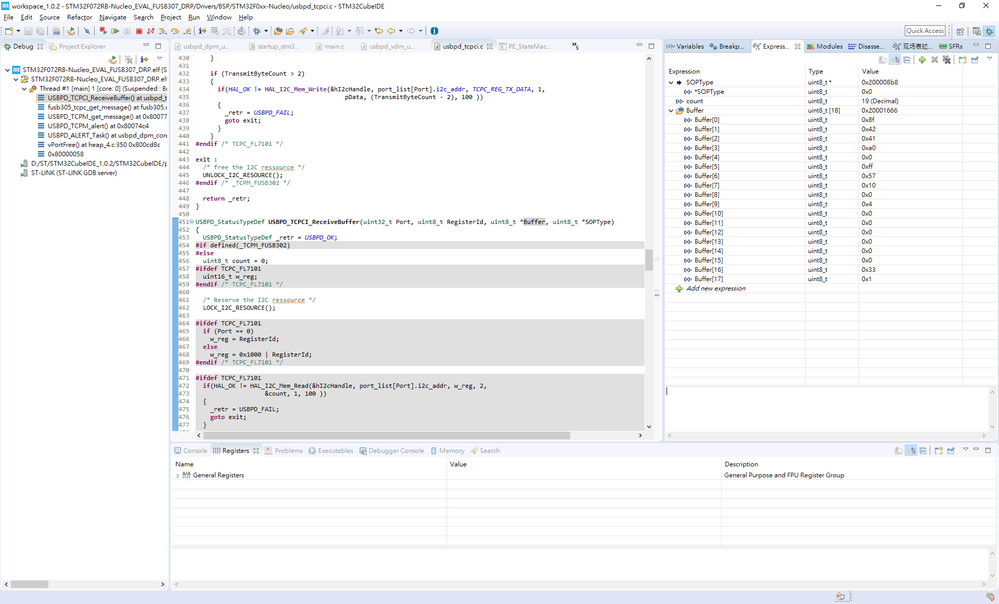Collapse Thread #1 in Debug view

point(24,89)
